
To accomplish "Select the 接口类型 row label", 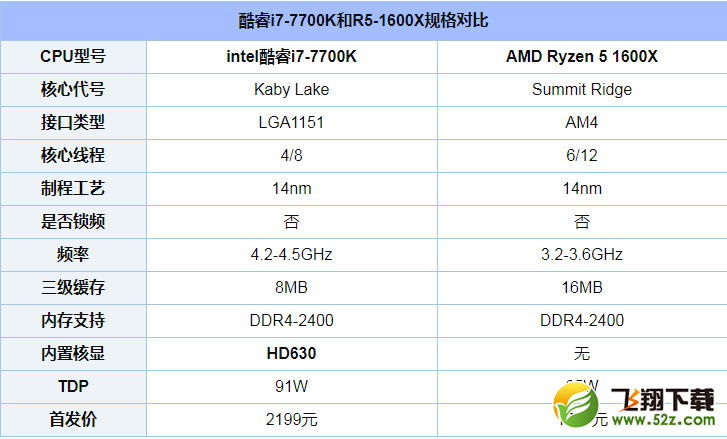I will (x=73, y=122).
